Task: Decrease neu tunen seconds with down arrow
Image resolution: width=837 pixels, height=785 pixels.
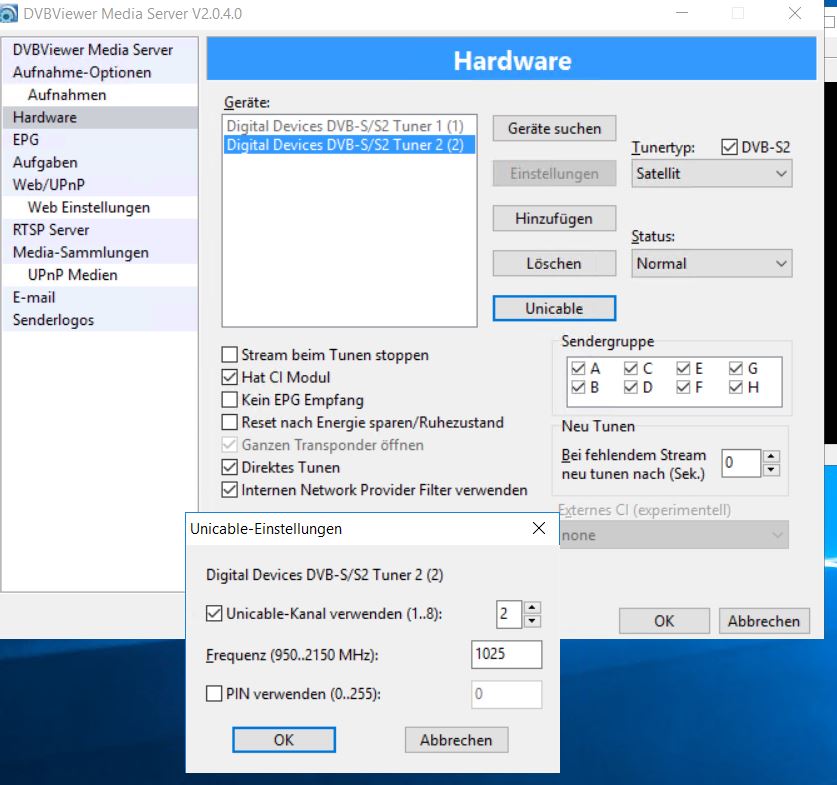Action: [x=771, y=470]
